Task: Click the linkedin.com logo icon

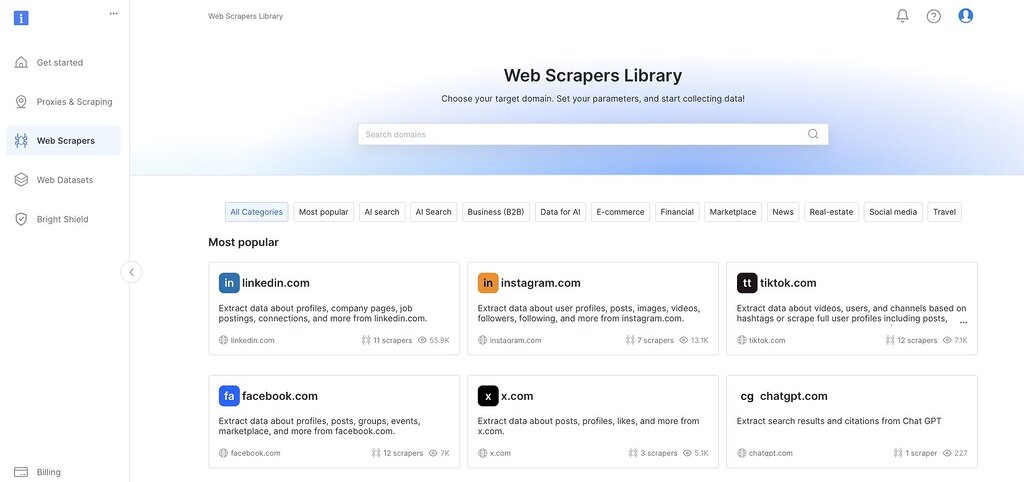Action: [x=229, y=283]
